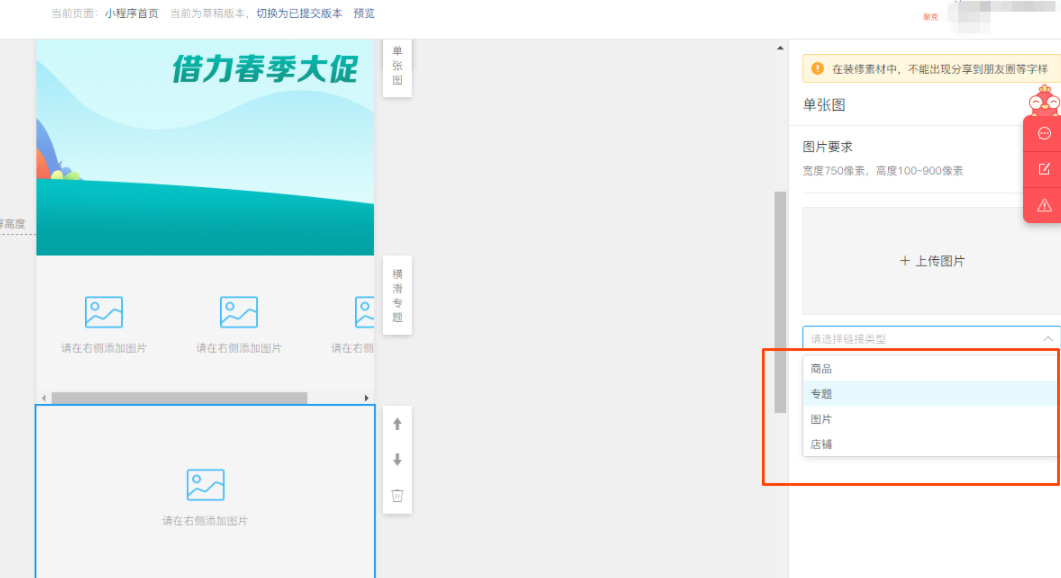This screenshot has width=1061, height=578.
Task: Open the warning triangle icon
Action: pyautogui.click(x=1044, y=205)
